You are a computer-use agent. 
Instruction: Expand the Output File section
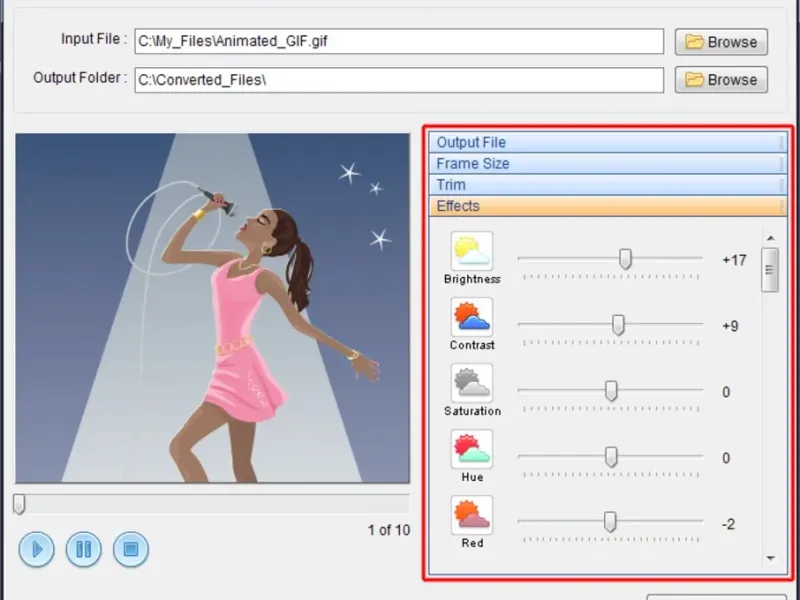point(608,142)
